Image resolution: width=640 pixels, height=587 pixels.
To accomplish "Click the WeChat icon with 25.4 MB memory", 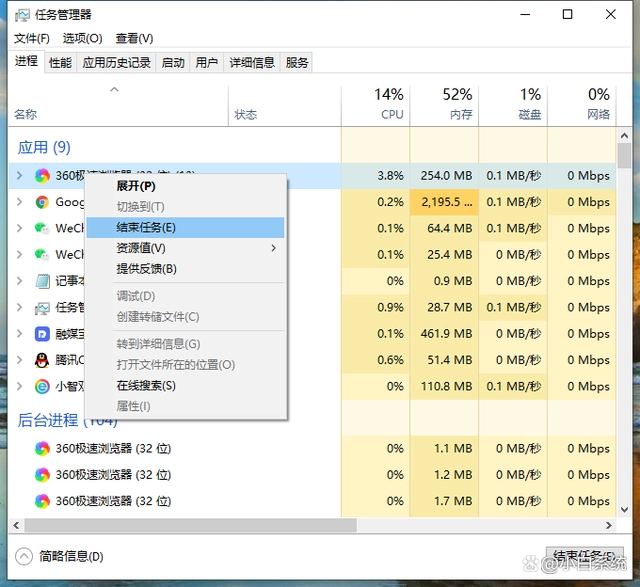I will (42, 255).
